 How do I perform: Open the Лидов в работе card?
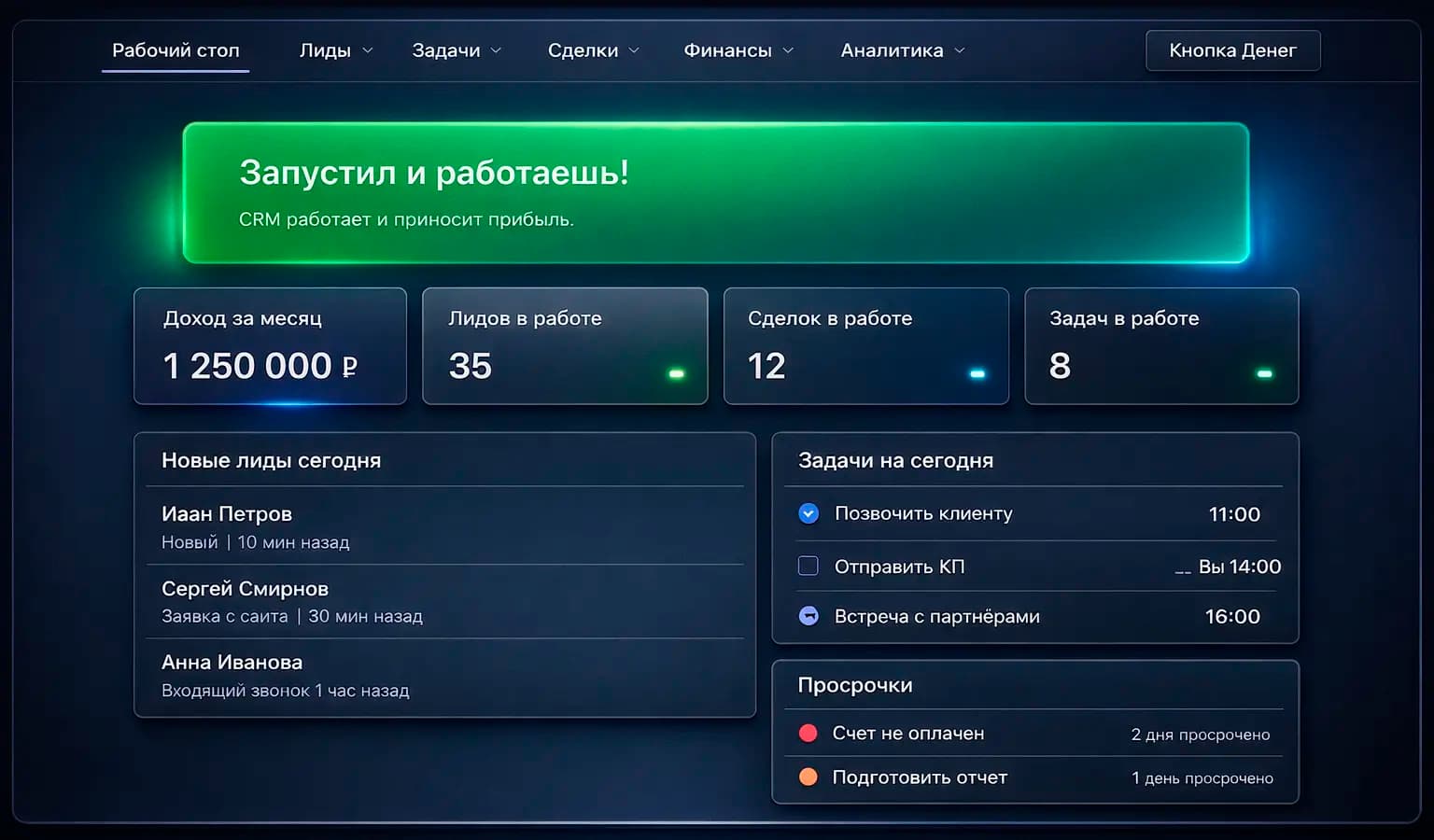coord(565,346)
